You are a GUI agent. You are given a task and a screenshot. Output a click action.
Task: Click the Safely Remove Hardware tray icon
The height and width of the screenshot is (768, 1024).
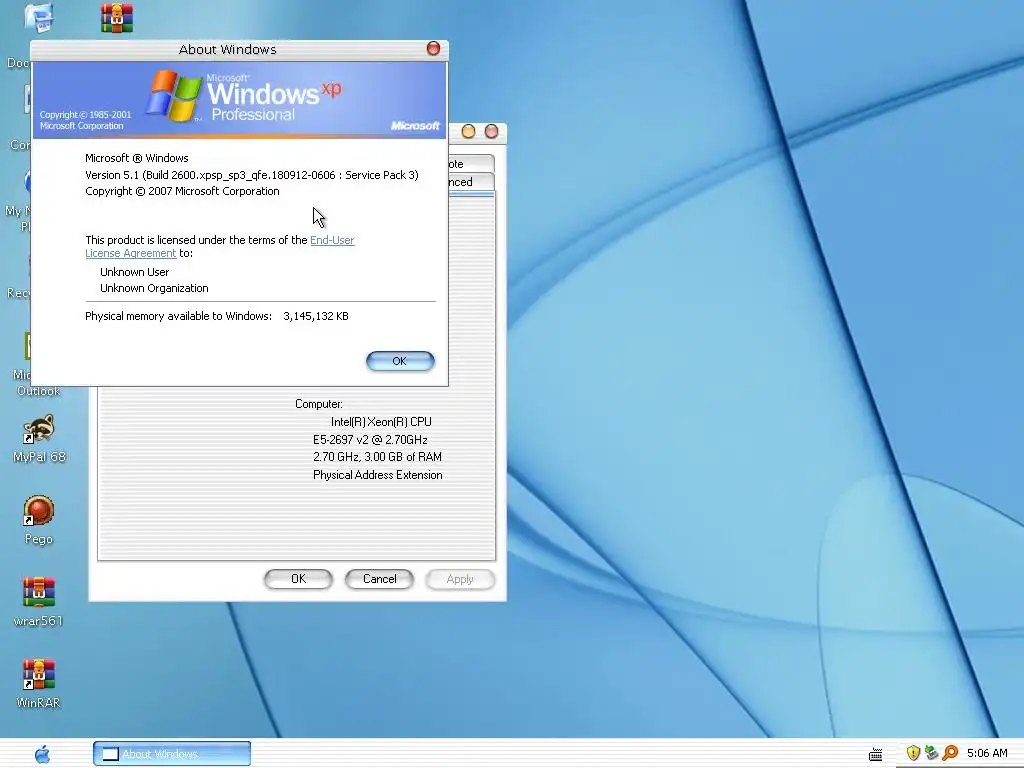[x=931, y=754]
